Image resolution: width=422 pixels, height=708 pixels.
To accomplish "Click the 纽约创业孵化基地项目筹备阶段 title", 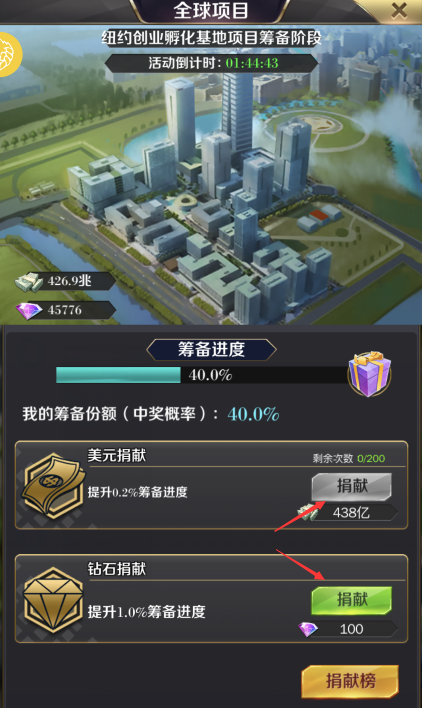I will pyautogui.click(x=211, y=37).
